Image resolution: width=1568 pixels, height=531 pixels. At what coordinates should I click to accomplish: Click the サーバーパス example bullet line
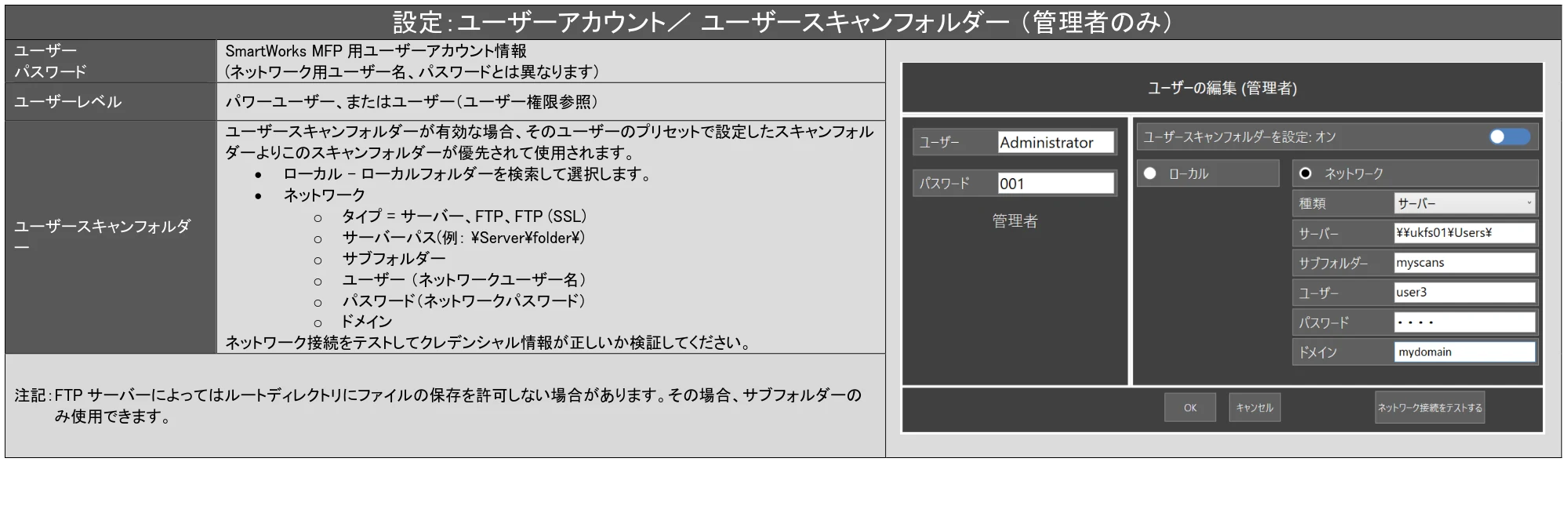click(463, 238)
